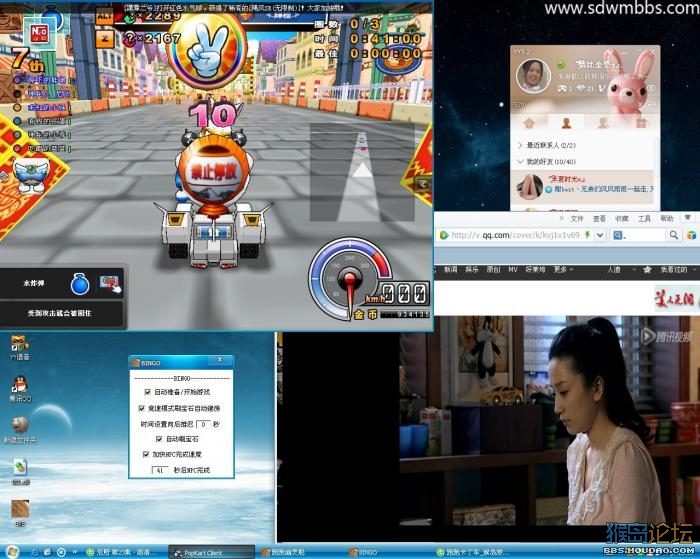The width and height of the screenshot is (700, 559).
Task: Open the 我看过的 dropdown on video site
Action: click(677, 269)
